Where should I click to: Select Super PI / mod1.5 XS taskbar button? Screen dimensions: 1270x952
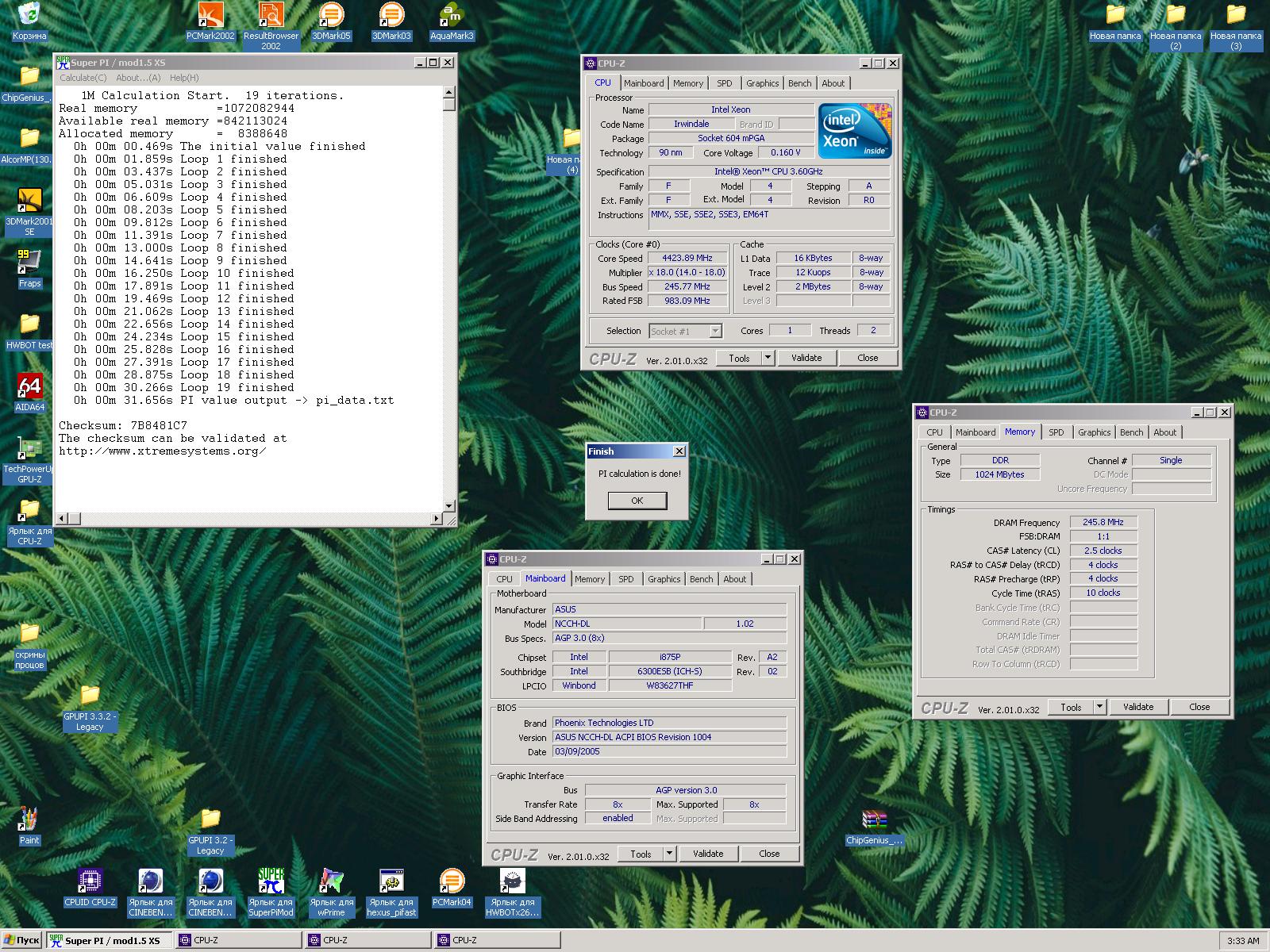[x=108, y=940]
